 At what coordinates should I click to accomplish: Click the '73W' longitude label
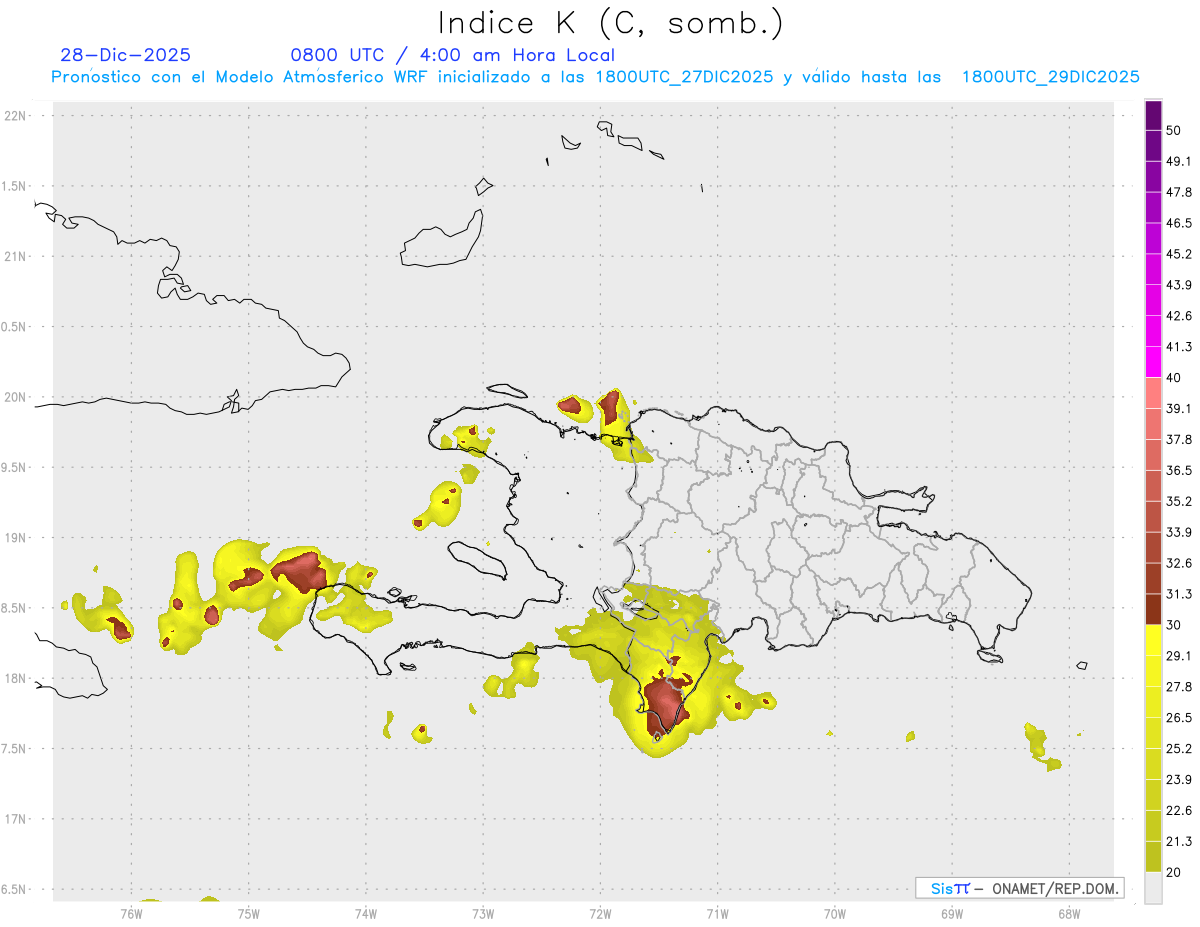(483, 913)
